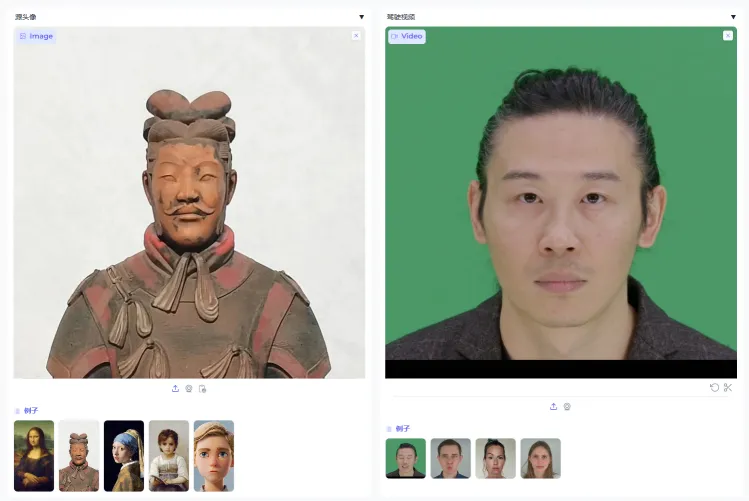
Task: Collapse the source portrait panel arrow
Action: point(362,17)
